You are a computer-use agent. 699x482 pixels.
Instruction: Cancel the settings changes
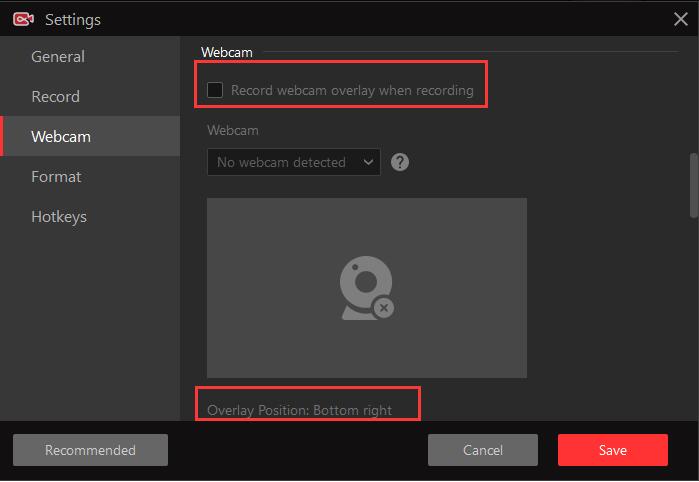pos(482,450)
